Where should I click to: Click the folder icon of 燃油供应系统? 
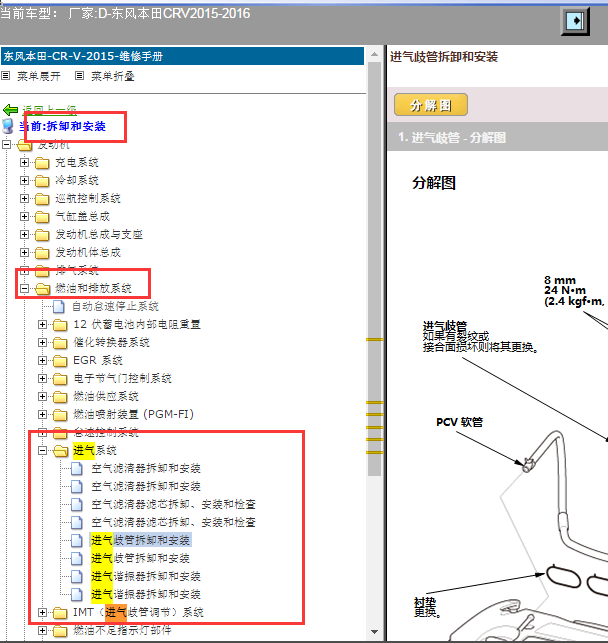tap(60, 397)
